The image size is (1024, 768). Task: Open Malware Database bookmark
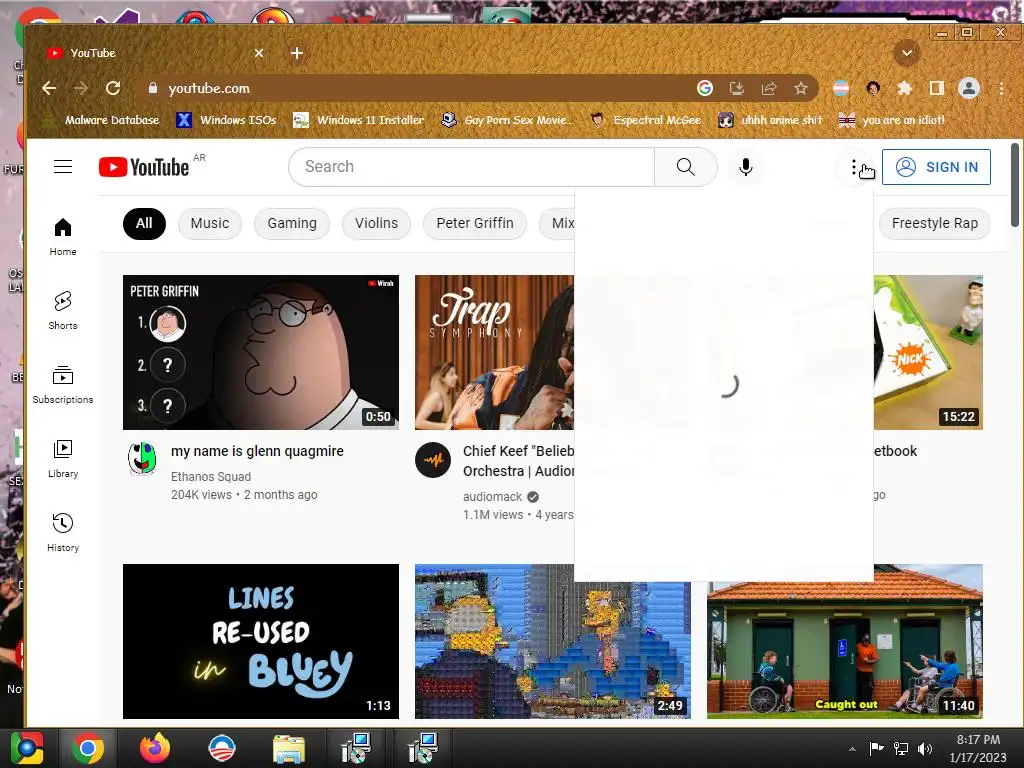pos(101,120)
